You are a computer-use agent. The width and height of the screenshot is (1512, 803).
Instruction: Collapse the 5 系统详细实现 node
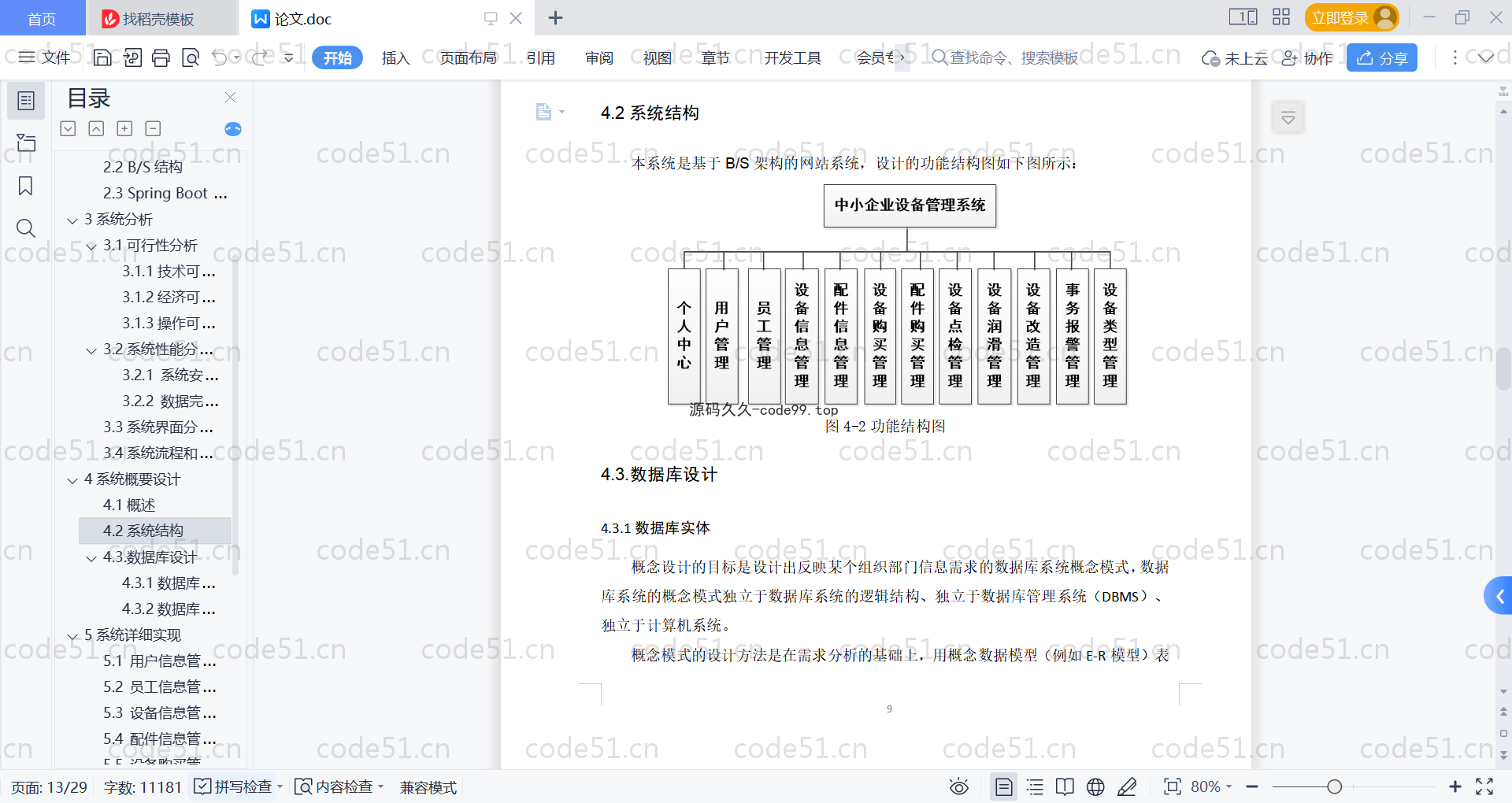tap(72, 636)
